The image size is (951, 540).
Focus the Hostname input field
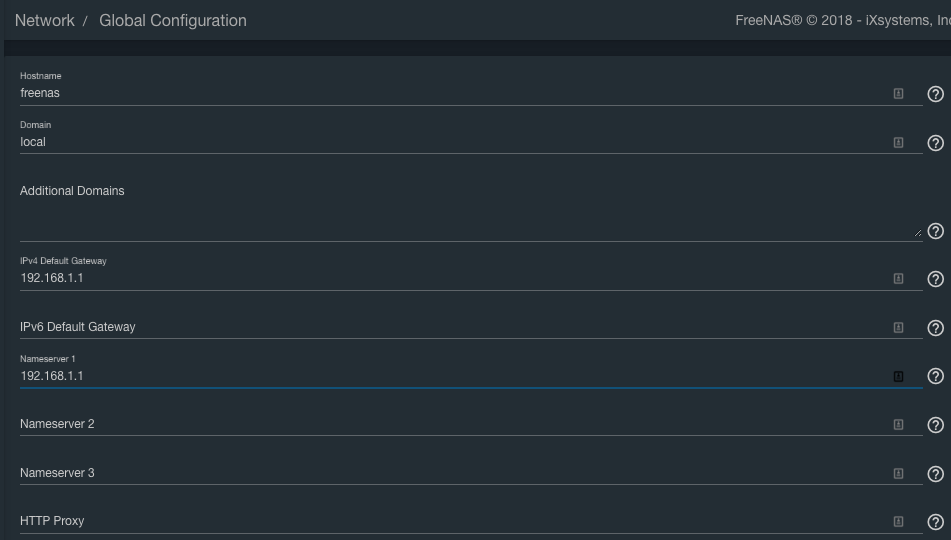point(450,93)
